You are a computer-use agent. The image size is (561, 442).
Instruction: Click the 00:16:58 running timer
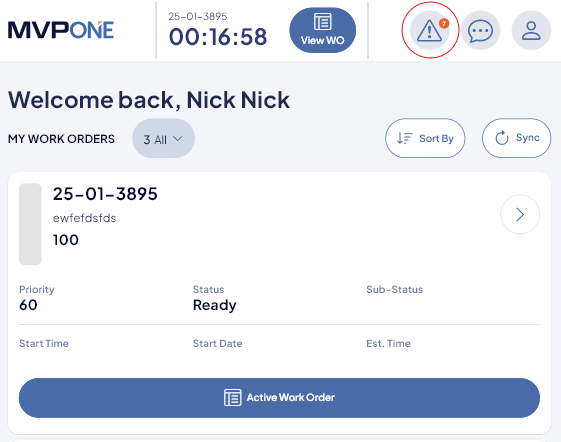click(x=218, y=37)
